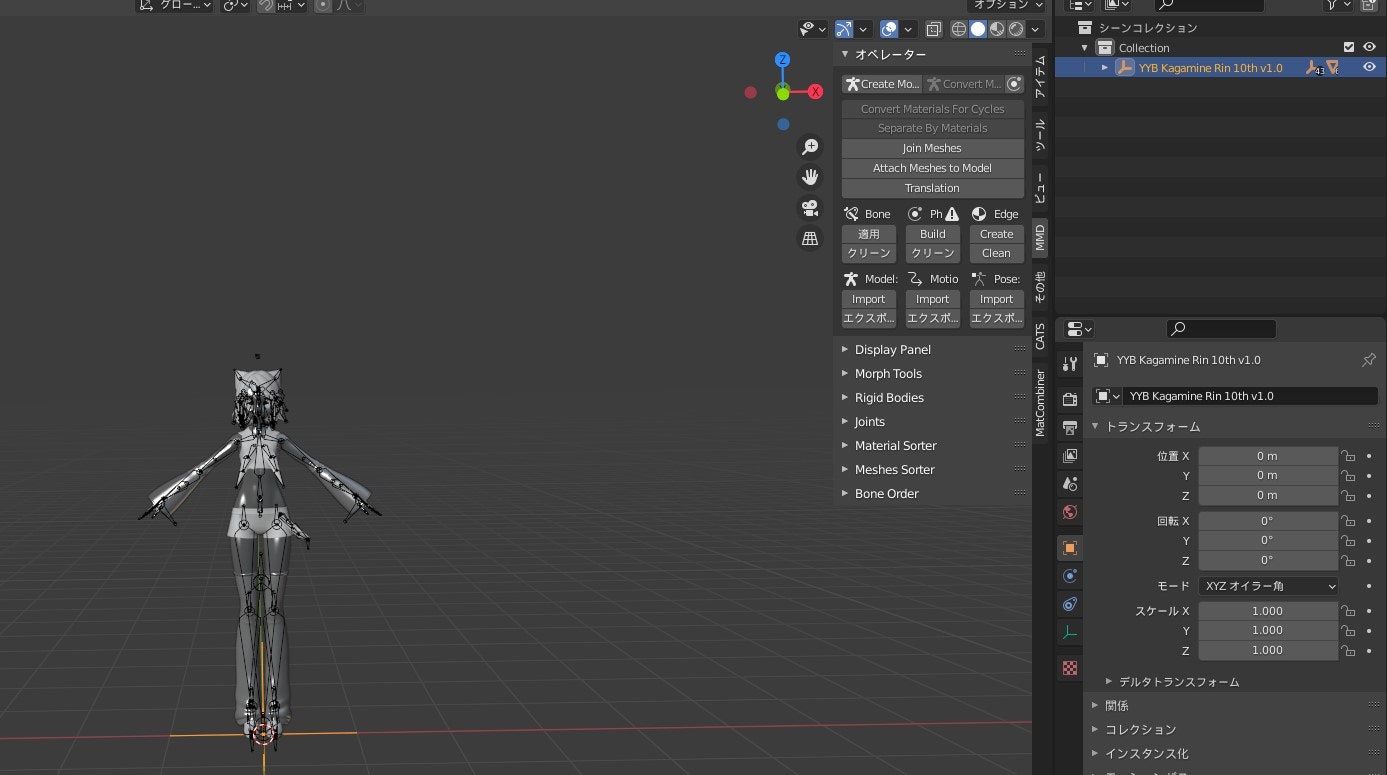
Task: Toggle viewport gizmos display
Action: (844, 29)
